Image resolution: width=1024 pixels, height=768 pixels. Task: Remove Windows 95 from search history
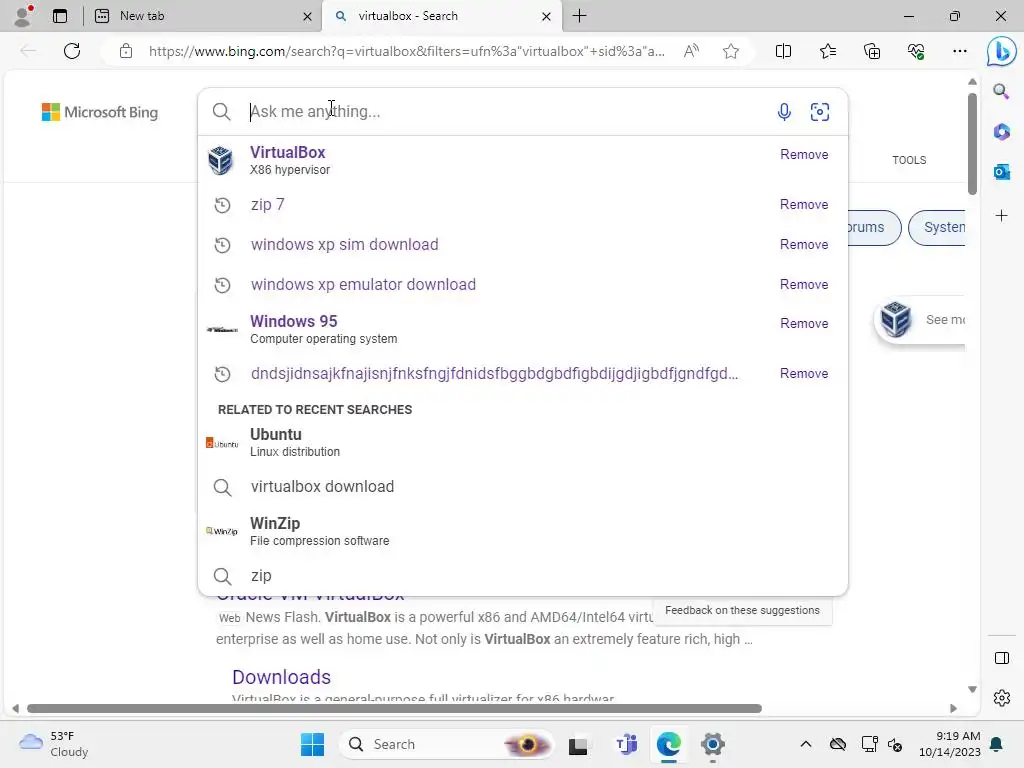pyautogui.click(x=804, y=324)
